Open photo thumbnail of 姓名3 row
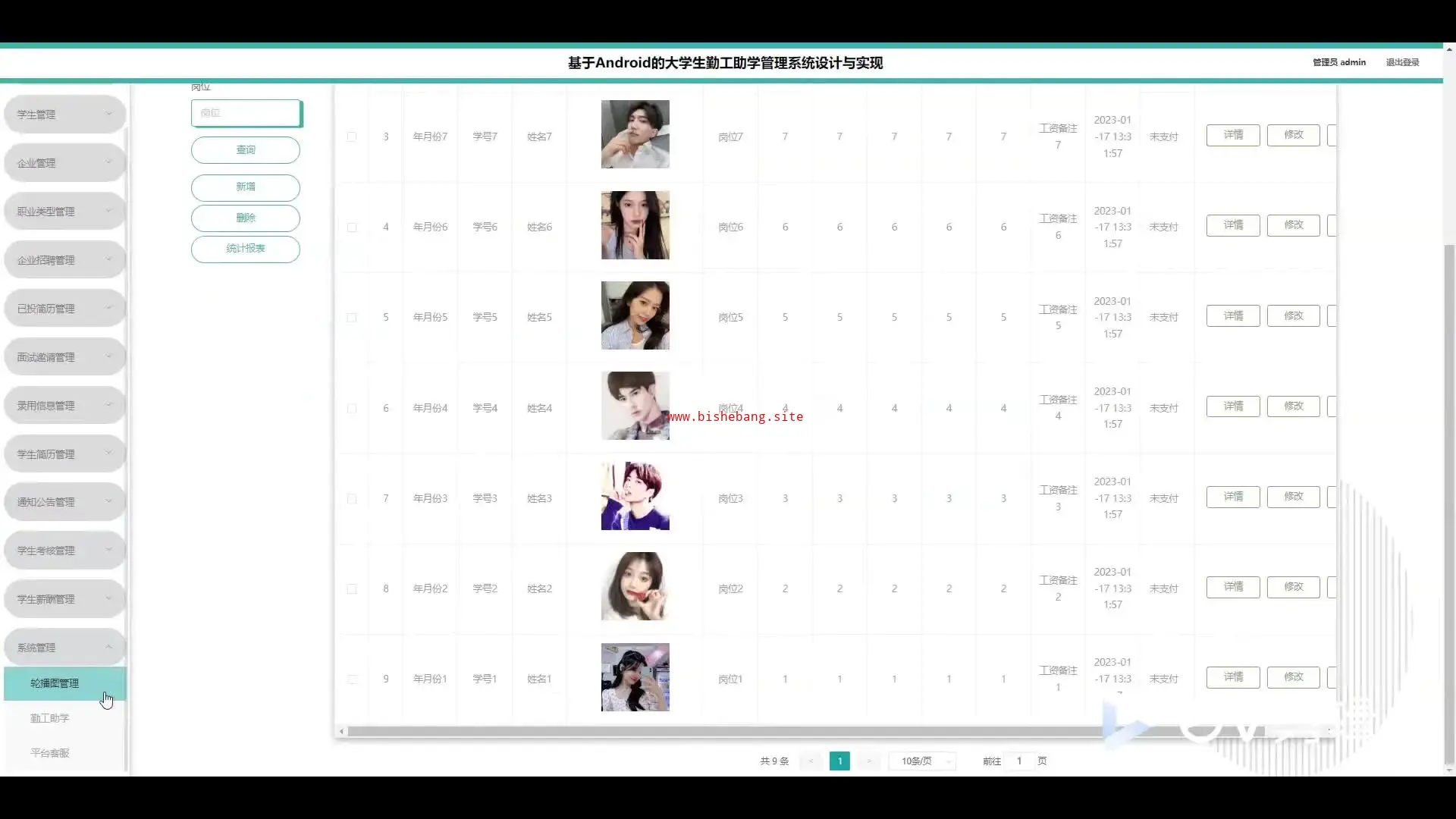 pyautogui.click(x=635, y=496)
